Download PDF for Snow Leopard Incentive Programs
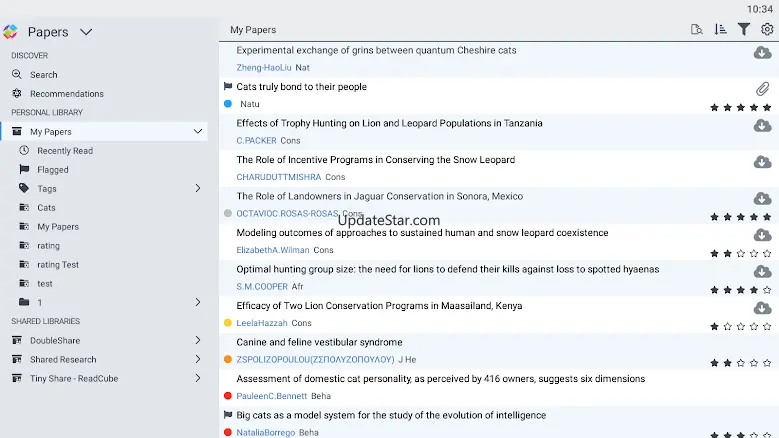This screenshot has width=779, height=438. pos(762,162)
